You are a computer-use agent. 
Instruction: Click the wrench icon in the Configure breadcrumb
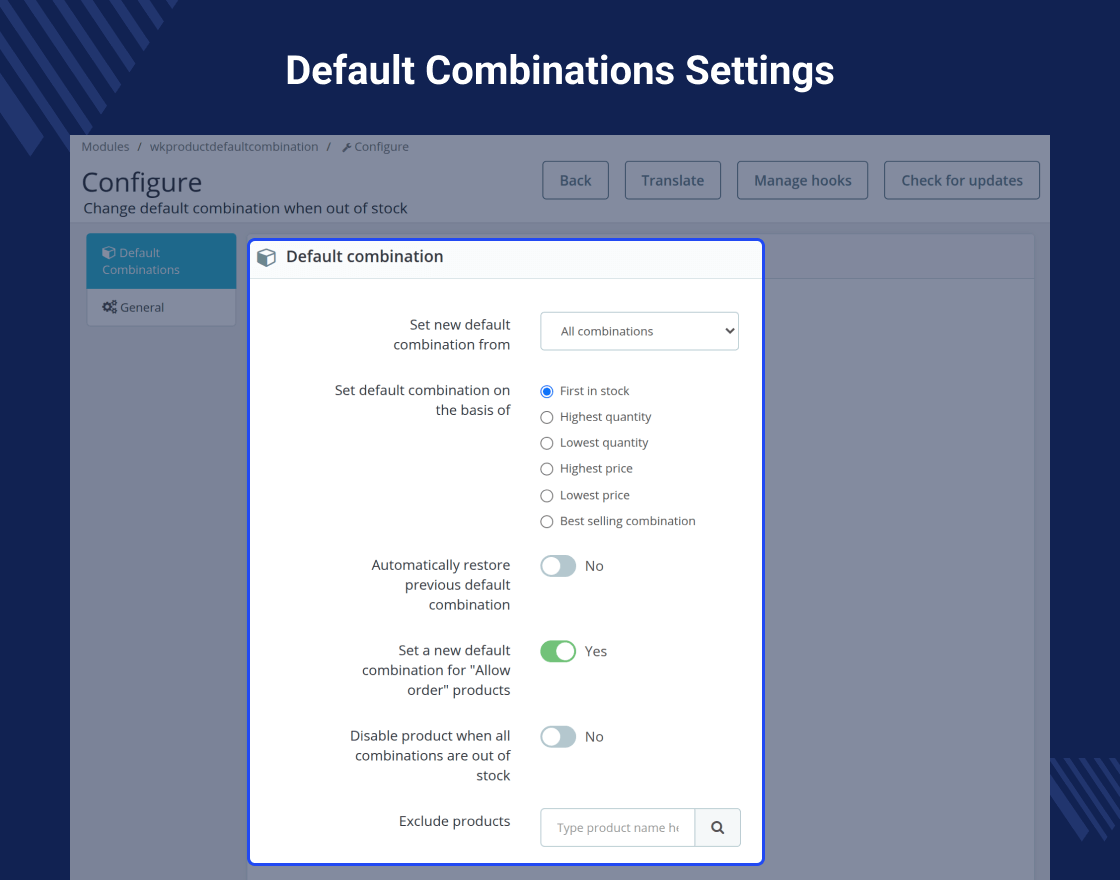(x=346, y=147)
